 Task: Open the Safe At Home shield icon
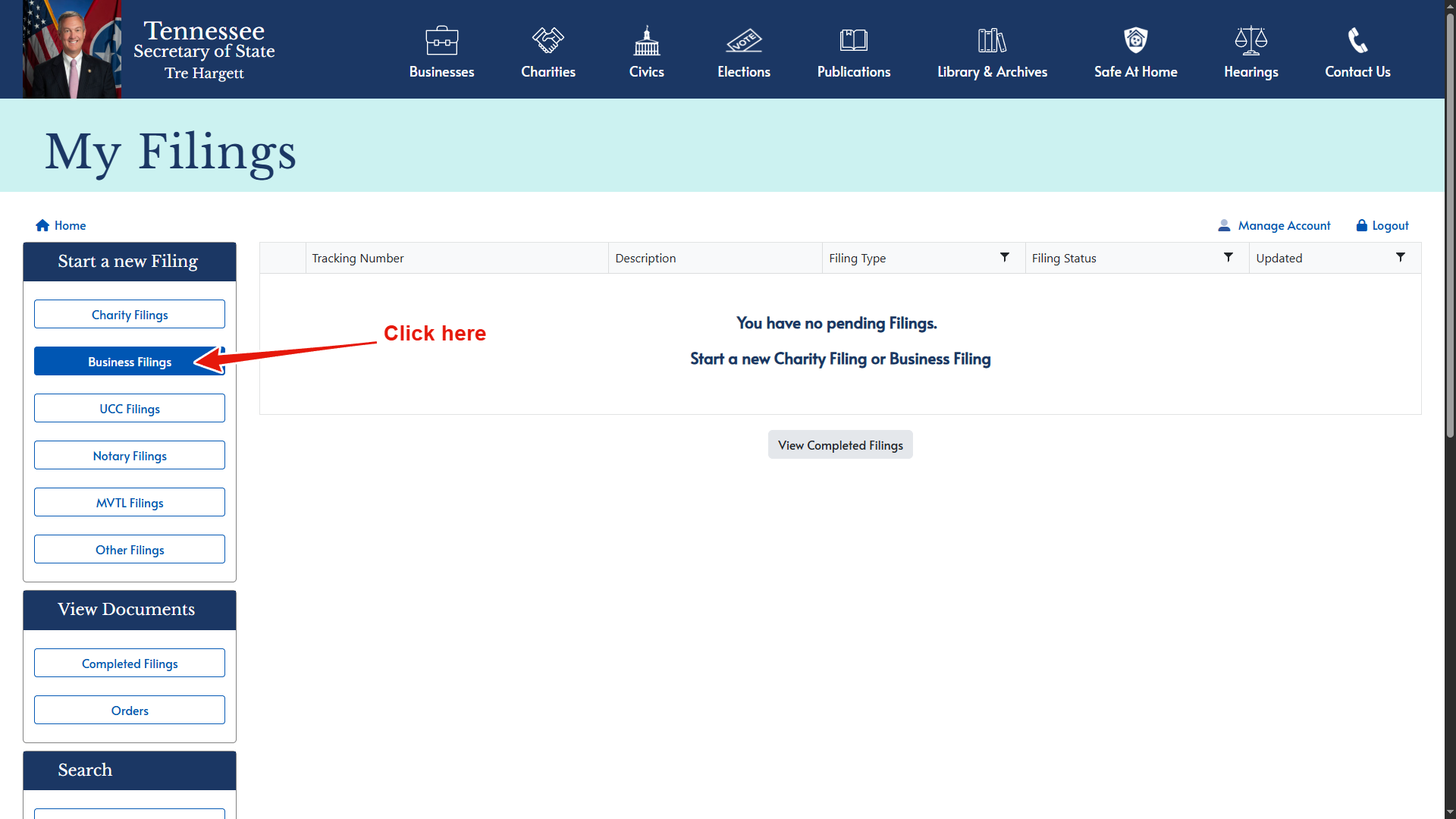pos(1135,40)
